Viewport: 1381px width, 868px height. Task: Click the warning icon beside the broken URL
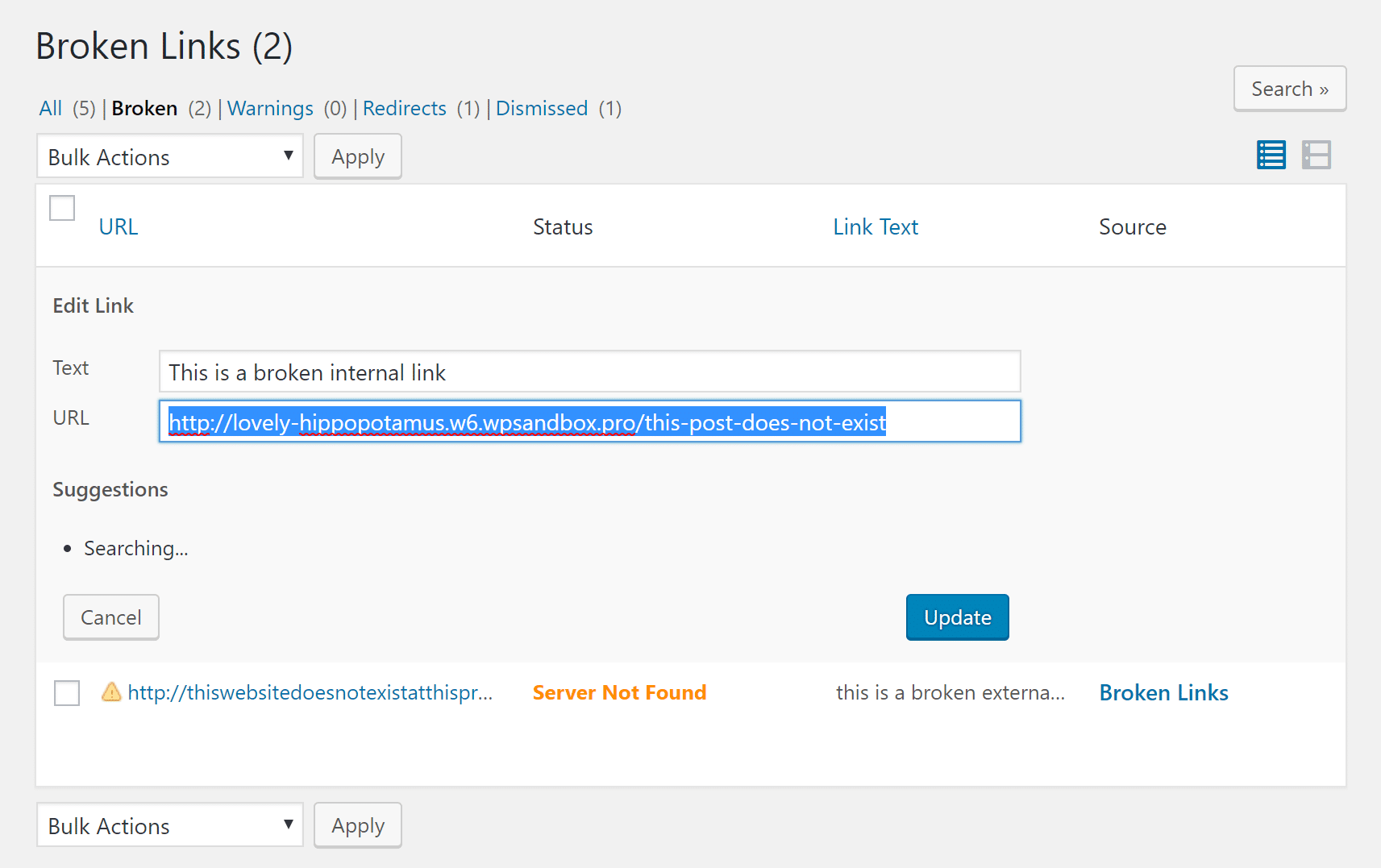pyautogui.click(x=111, y=692)
